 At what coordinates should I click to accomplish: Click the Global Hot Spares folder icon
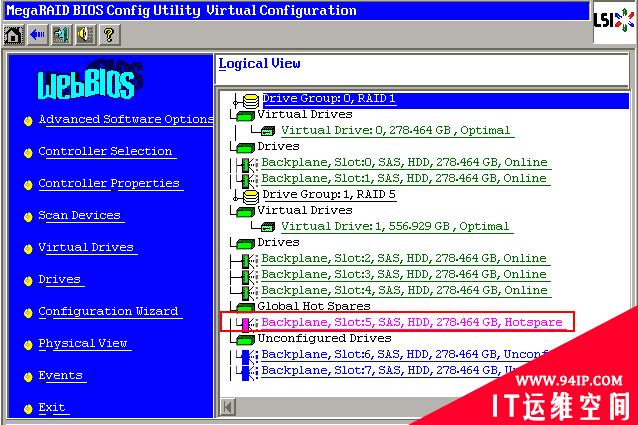coord(245,307)
